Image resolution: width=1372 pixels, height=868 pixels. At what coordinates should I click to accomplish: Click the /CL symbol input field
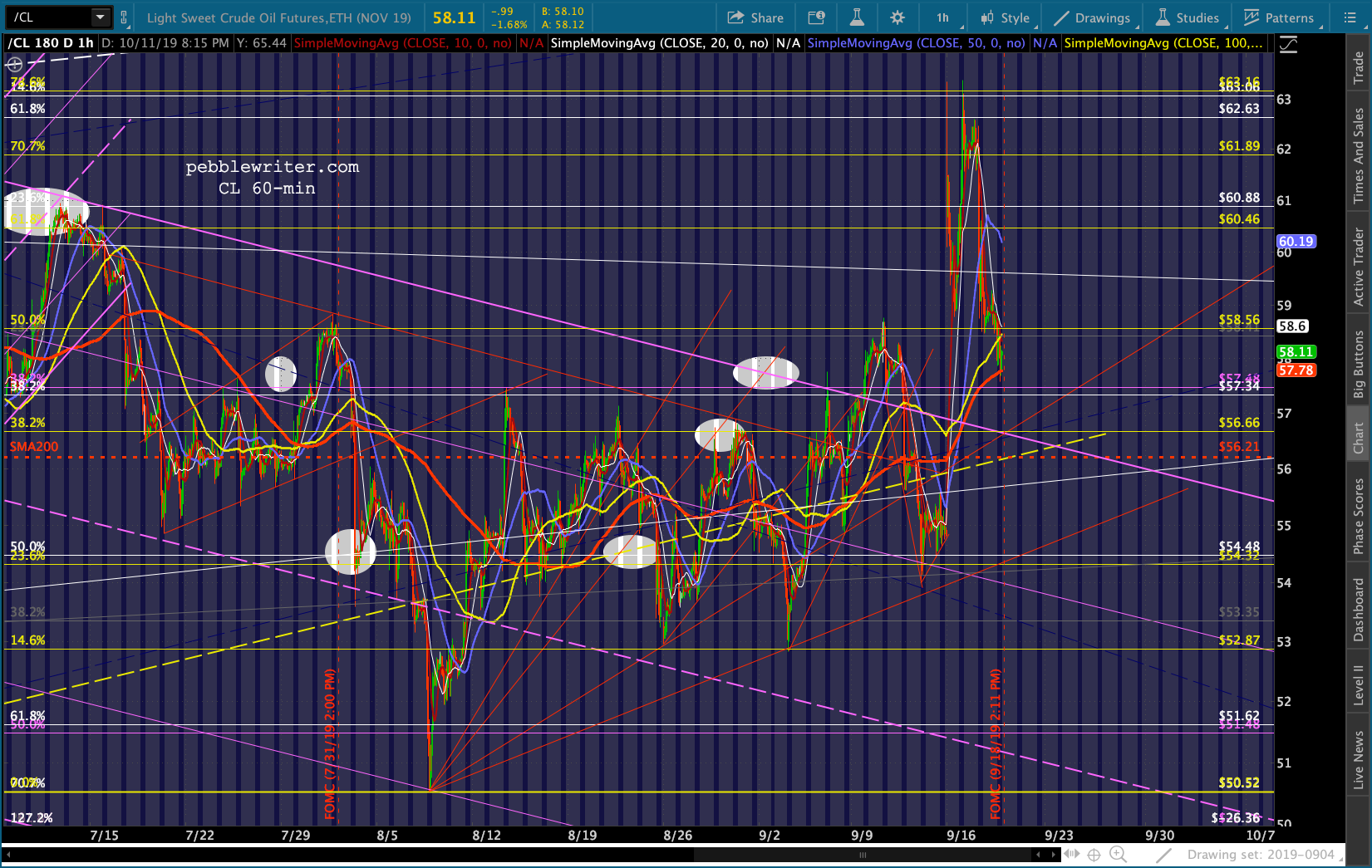50,17
